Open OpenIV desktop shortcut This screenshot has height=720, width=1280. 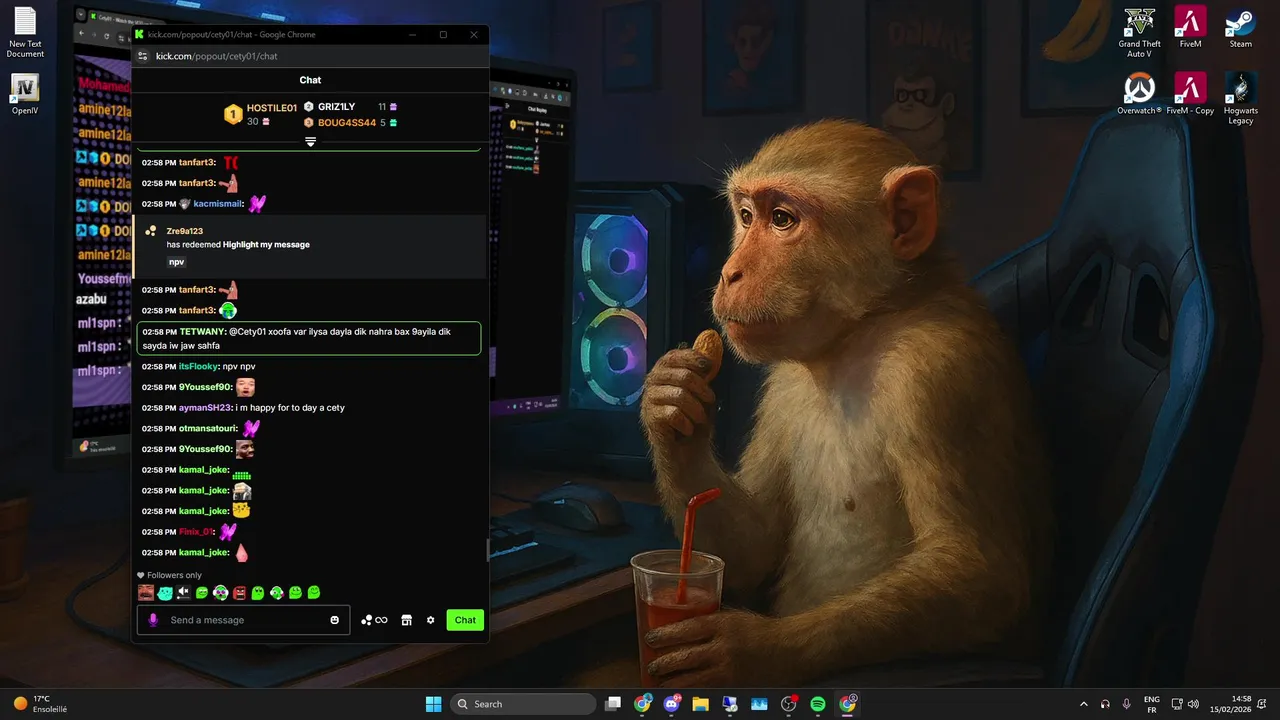click(25, 95)
